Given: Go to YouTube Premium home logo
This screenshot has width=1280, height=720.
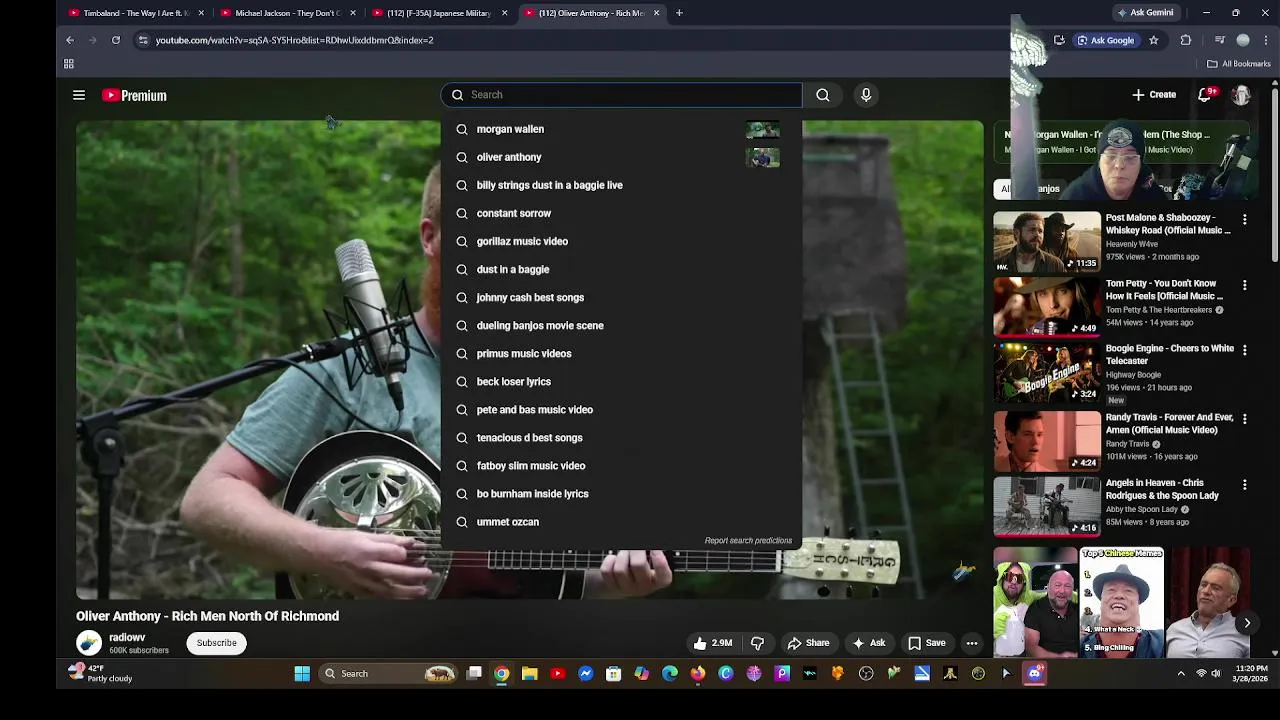Looking at the screenshot, I should [x=134, y=95].
